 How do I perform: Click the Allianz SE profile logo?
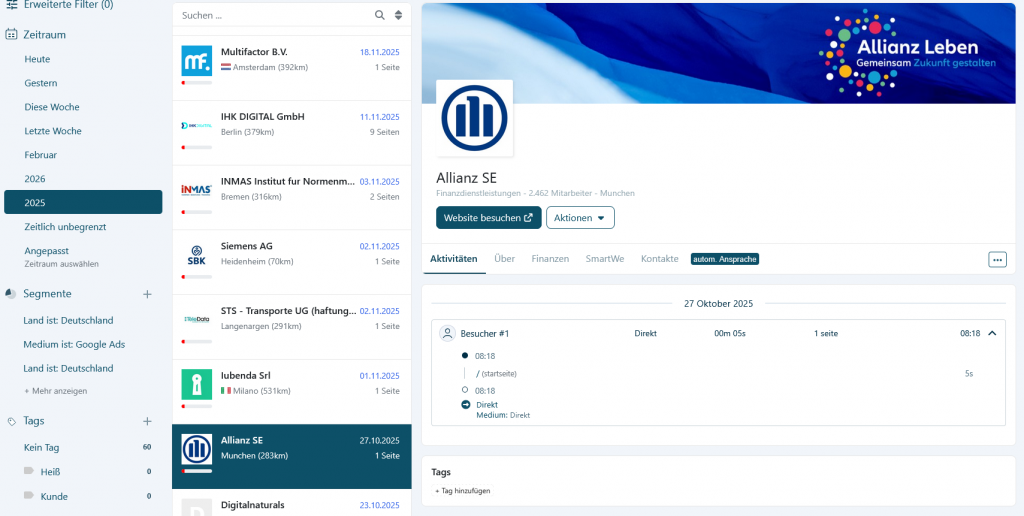point(474,118)
